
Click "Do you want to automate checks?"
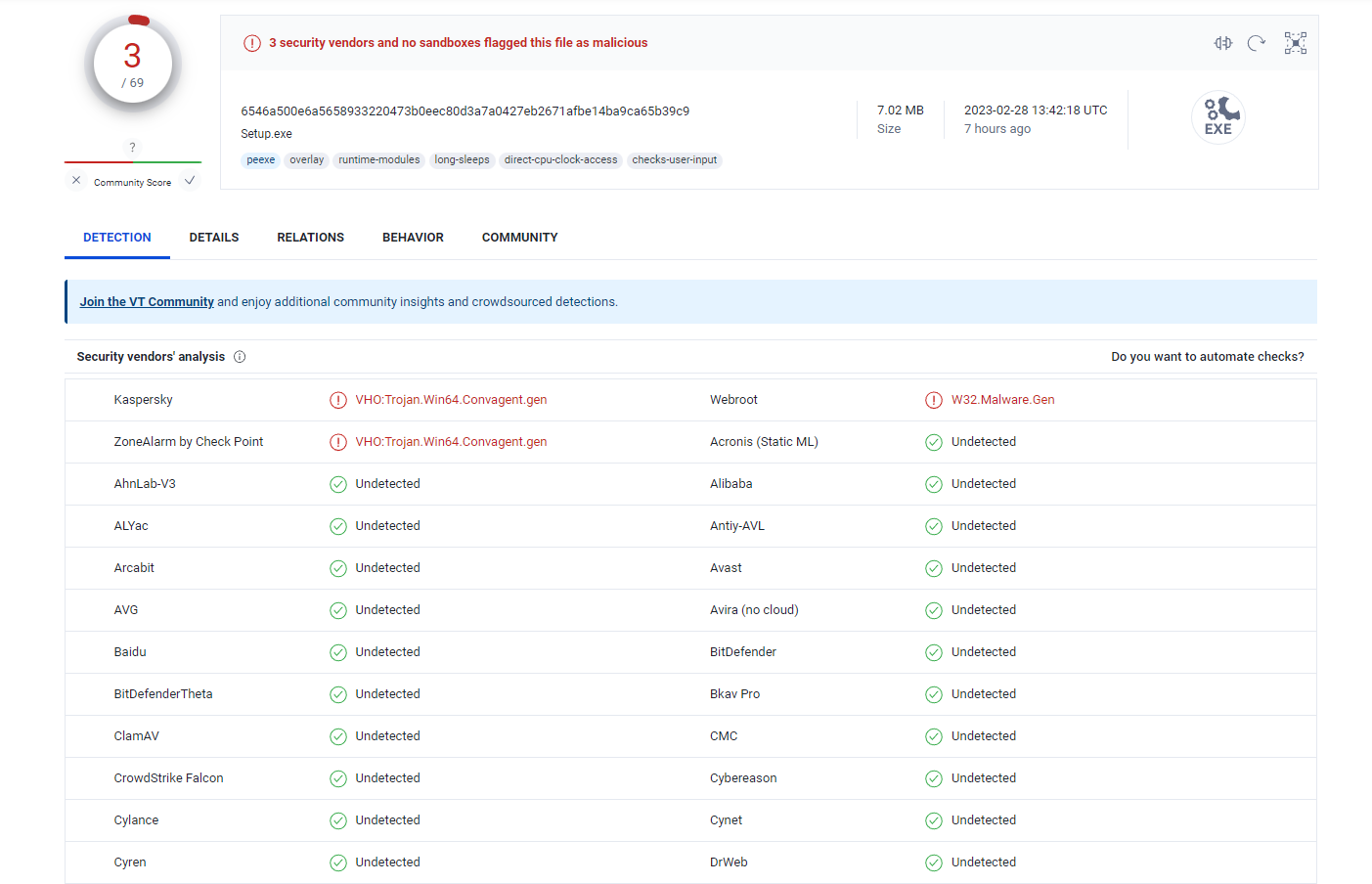[1207, 357]
